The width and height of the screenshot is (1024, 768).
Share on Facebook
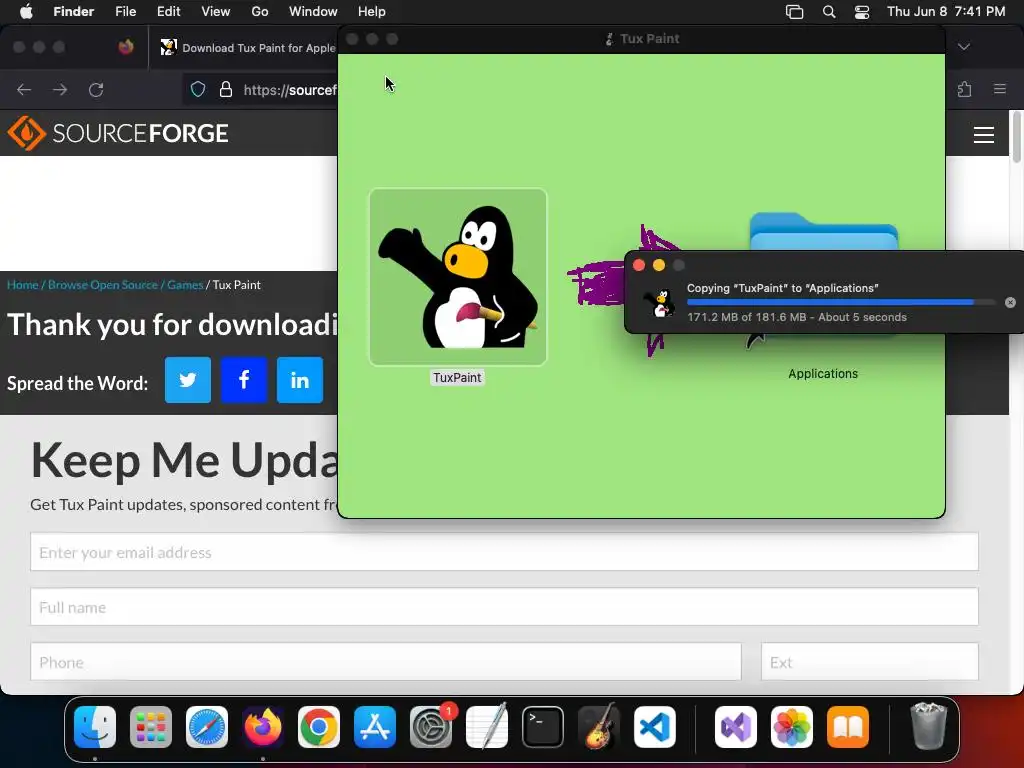point(244,380)
